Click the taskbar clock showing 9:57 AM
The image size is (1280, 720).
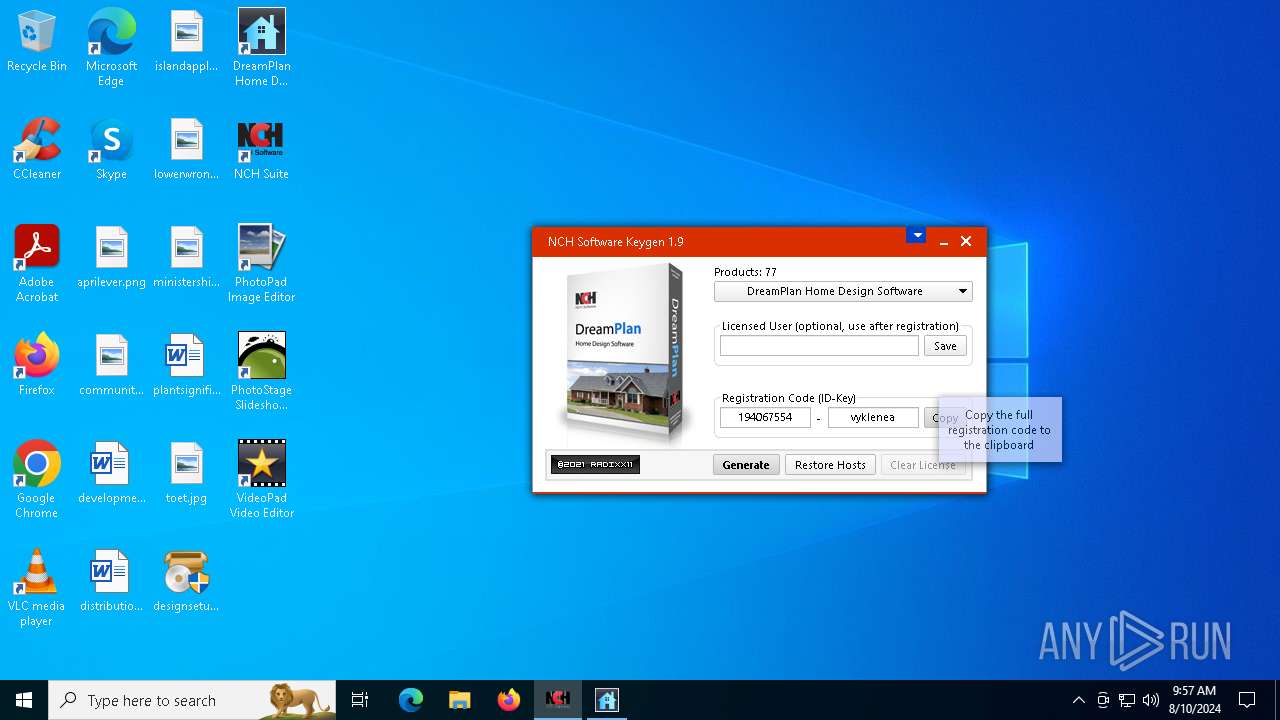(1194, 700)
